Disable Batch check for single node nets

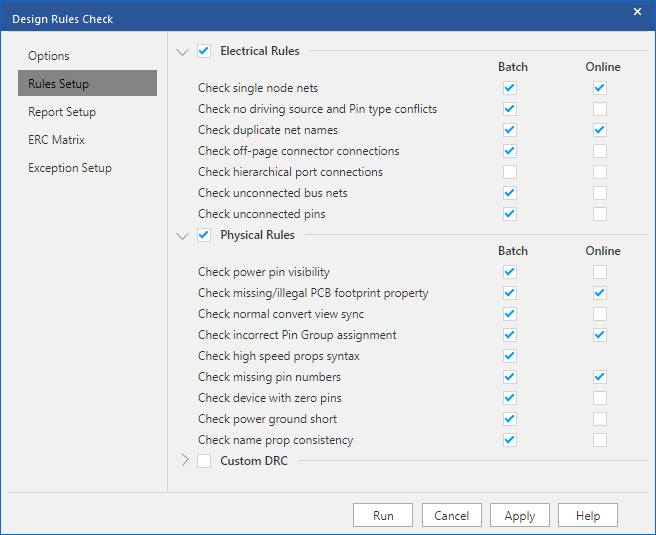[510, 88]
